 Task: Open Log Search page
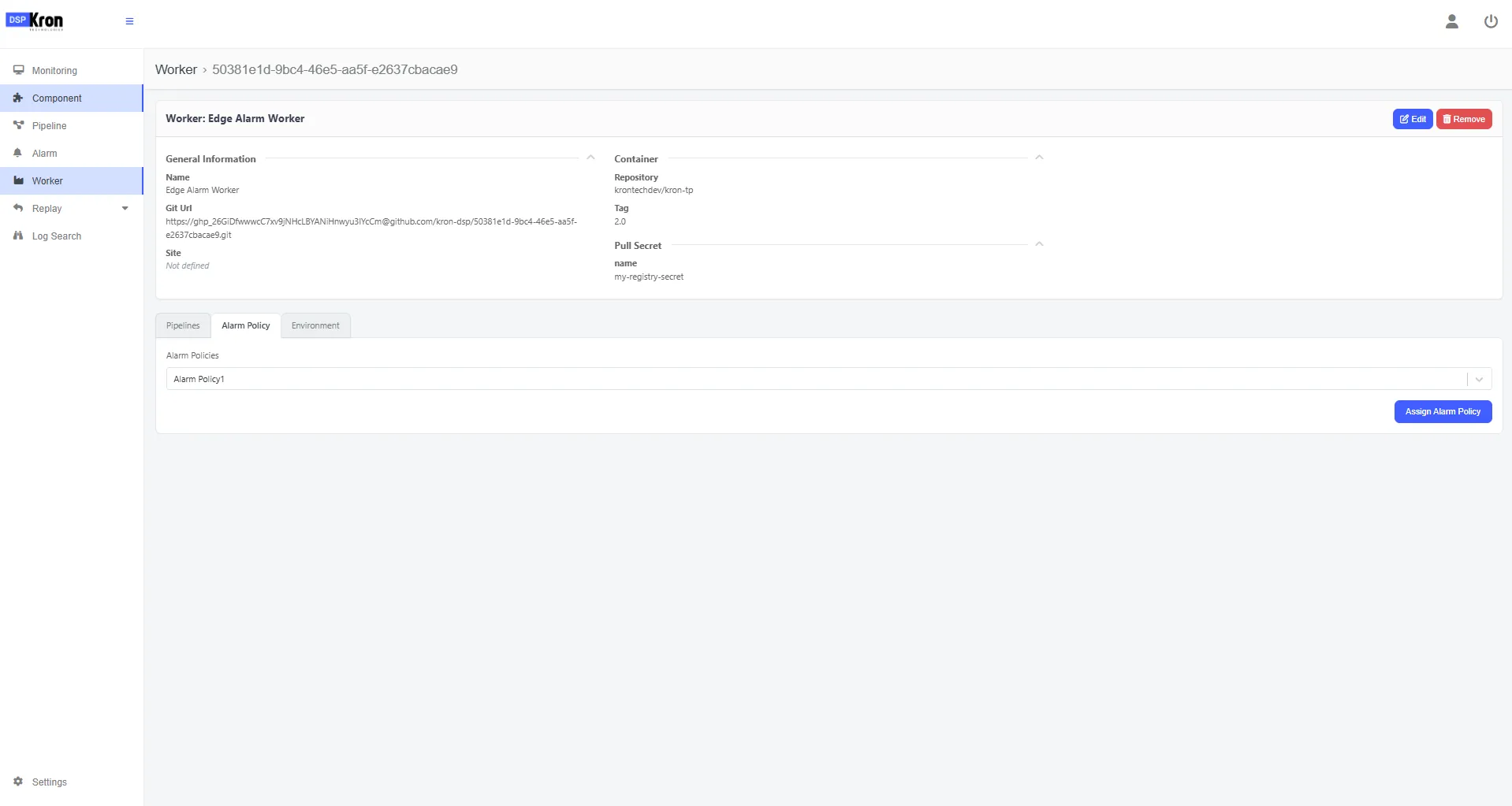point(71,236)
